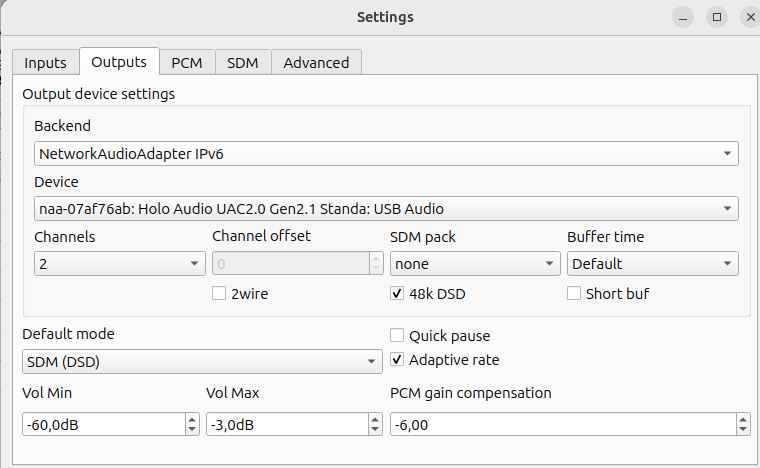The width and height of the screenshot is (760, 468).
Task: Disable the 48k DSD checkbox
Action: (397, 294)
